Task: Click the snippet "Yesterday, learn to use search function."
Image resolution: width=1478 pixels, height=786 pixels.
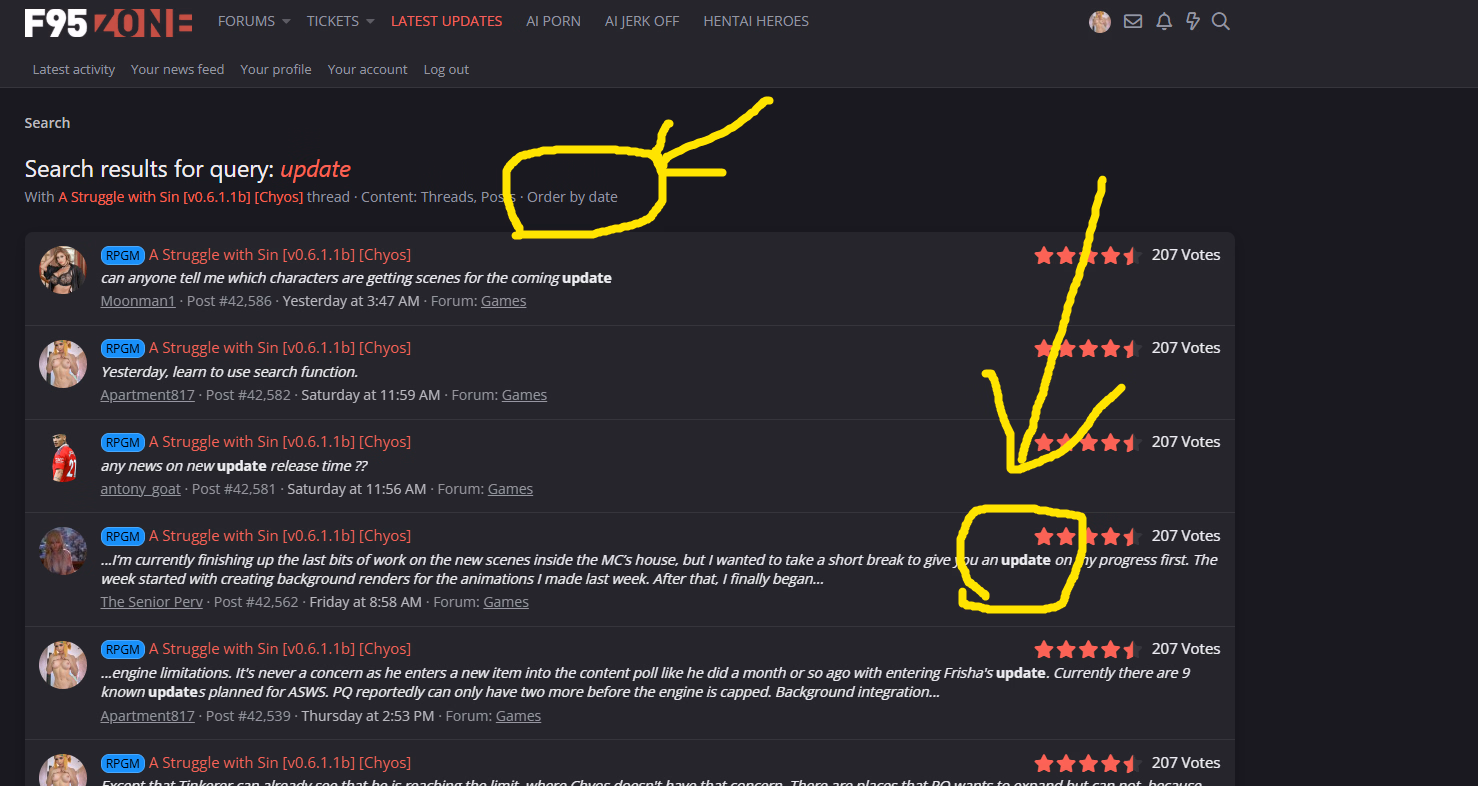Action: tap(229, 372)
